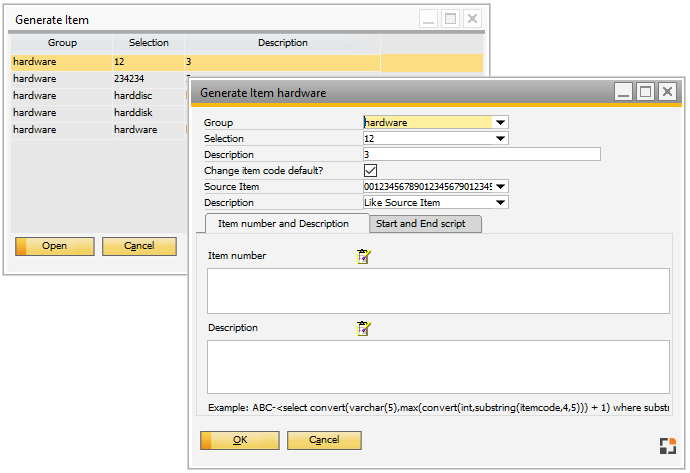The width and height of the screenshot is (690, 473).
Task: Click Cancel in the hardware dialog
Action: (x=324, y=440)
